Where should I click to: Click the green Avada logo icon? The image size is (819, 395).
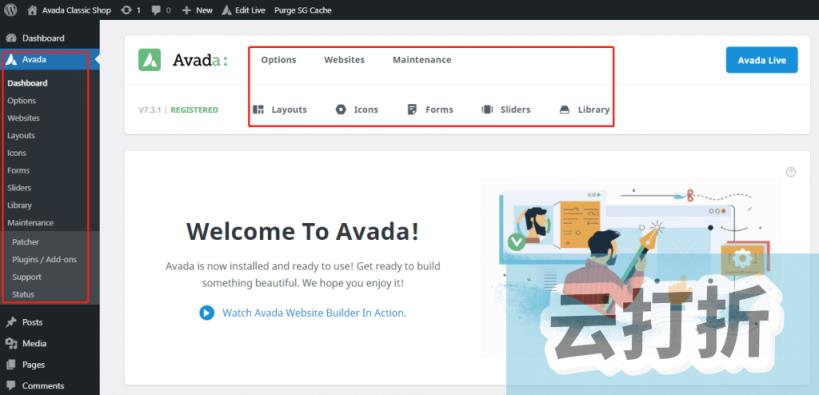(149, 60)
